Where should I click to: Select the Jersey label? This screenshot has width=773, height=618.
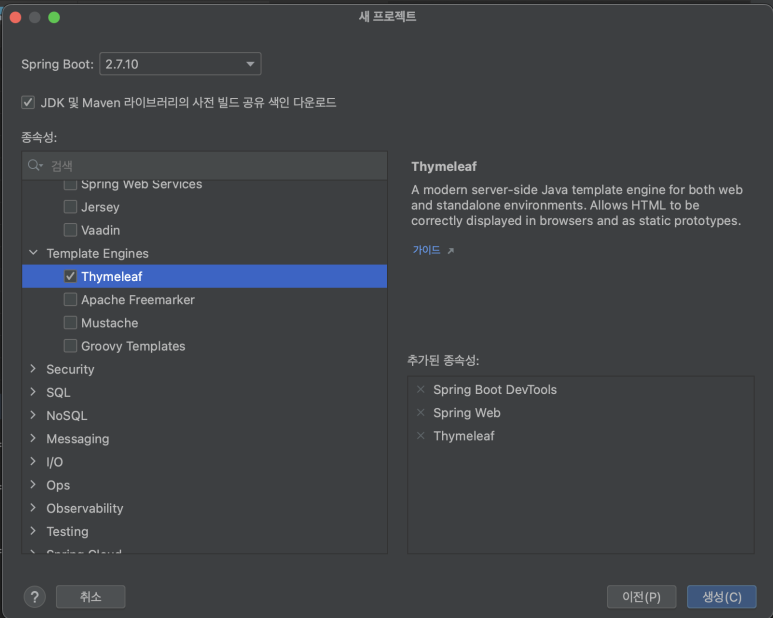[100, 207]
